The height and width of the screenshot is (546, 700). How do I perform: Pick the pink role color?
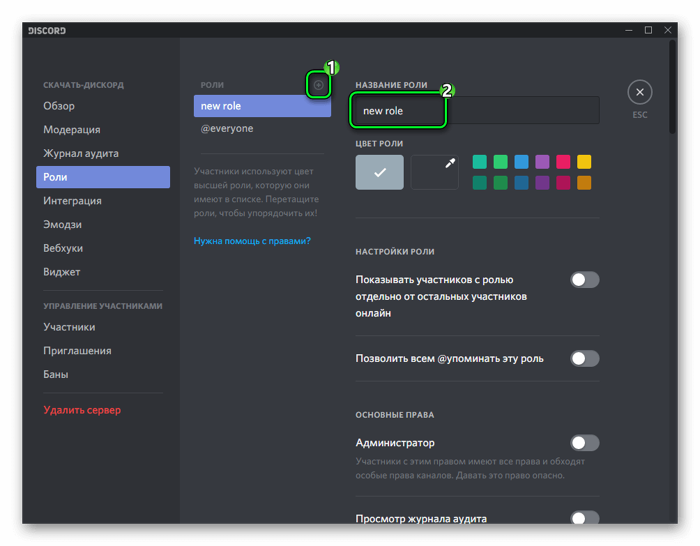[x=563, y=162]
